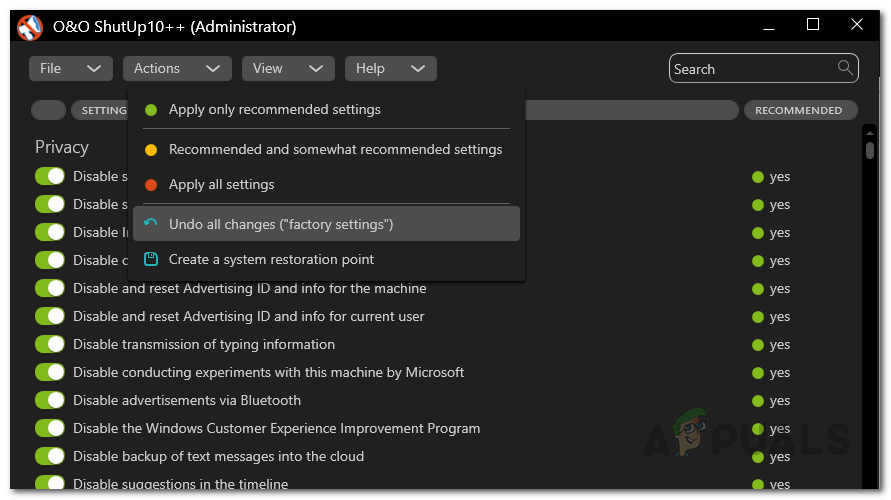Select Undo all changes (factory settings)

(x=281, y=224)
